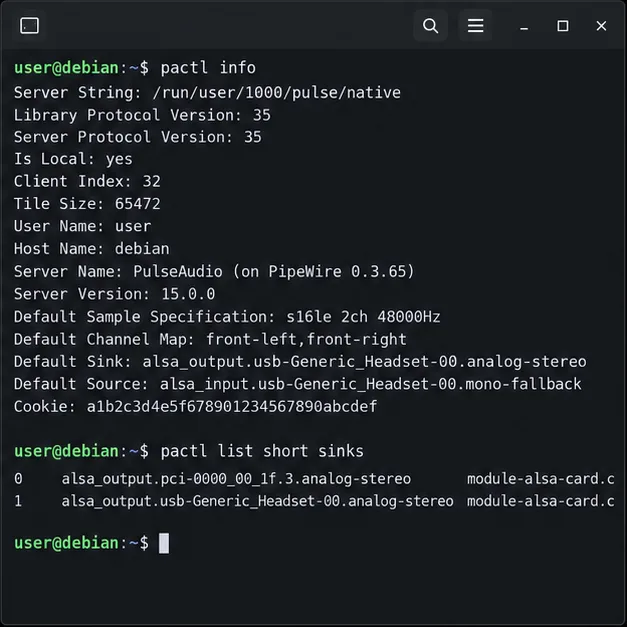Click the 'Is Local: yes' line
This screenshot has height=627, width=627.
[73, 159]
